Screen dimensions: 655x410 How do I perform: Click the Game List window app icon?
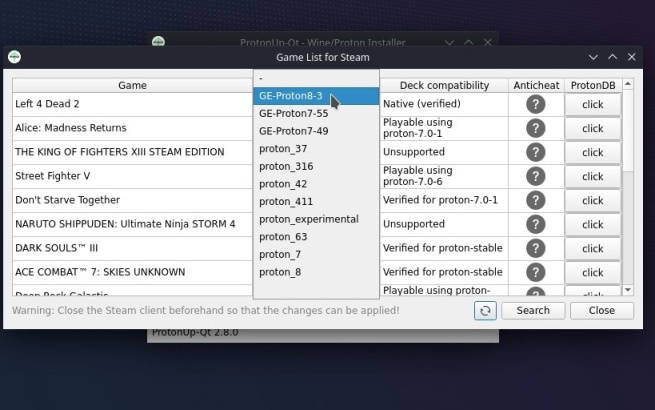click(x=15, y=57)
